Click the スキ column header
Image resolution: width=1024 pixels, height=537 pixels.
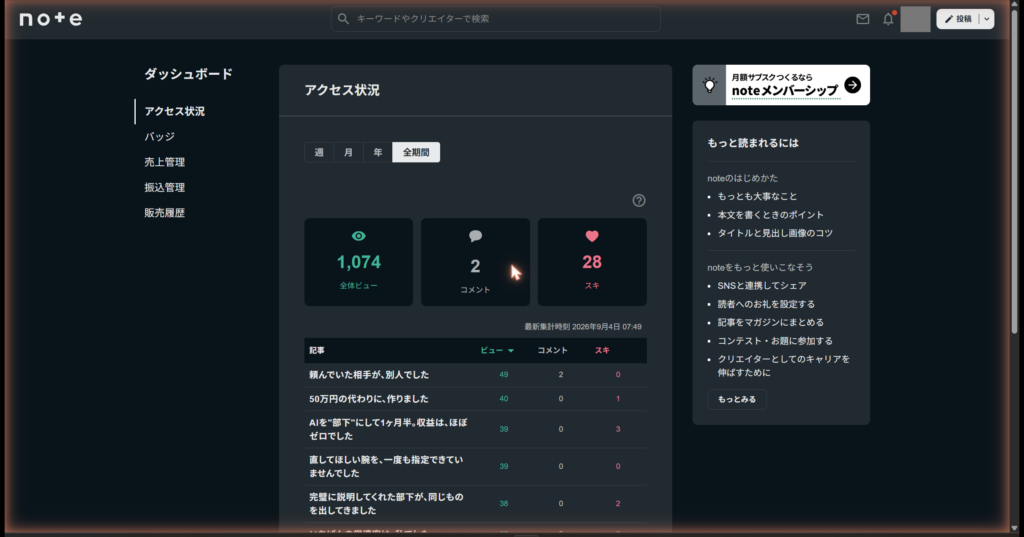[601, 351]
